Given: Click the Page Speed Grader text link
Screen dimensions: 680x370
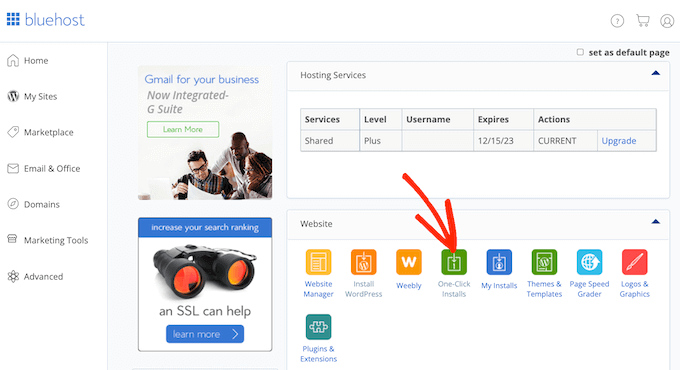Looking at the screenshot, I should coord(589,289).
